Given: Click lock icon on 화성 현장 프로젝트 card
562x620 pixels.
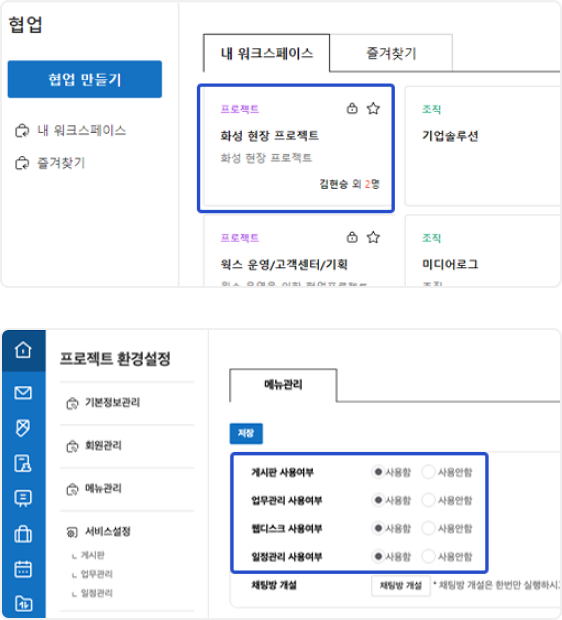Looking at the screenshot, I should [352, 108].
